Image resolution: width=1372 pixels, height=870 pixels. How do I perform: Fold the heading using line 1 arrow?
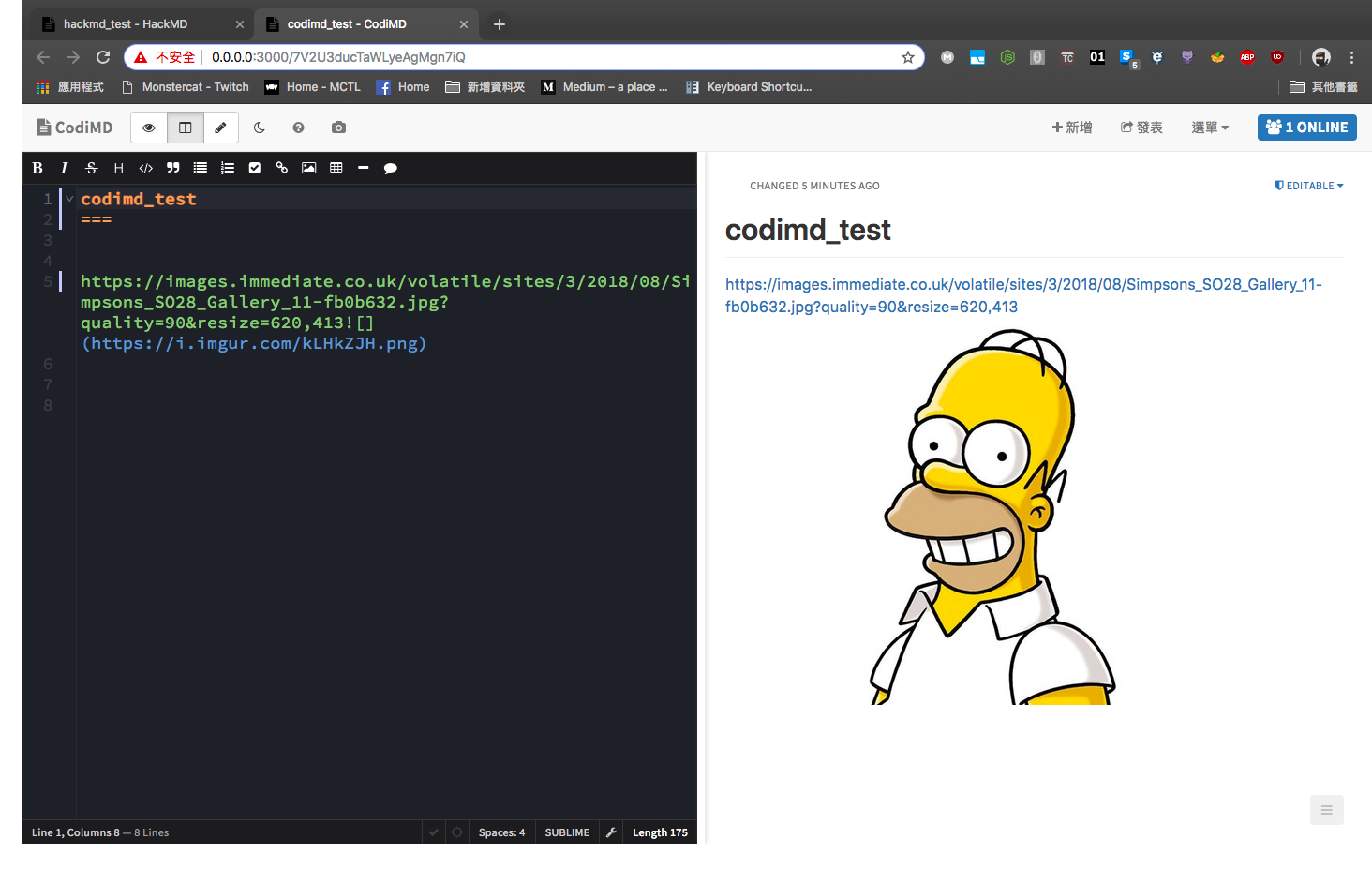[69, 199]
